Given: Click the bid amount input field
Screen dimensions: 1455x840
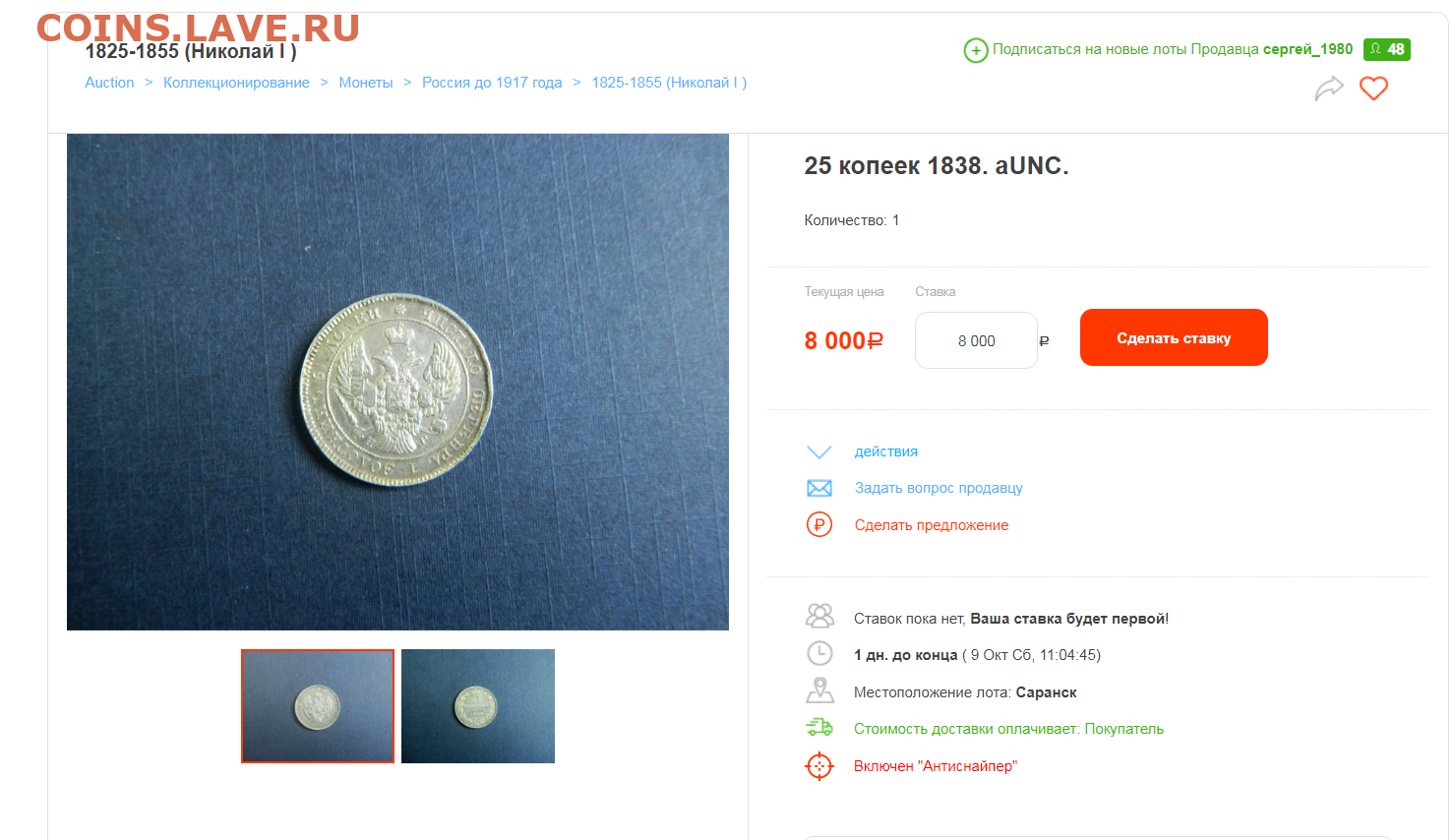Looking at the screenshot, I should point(976,340).
